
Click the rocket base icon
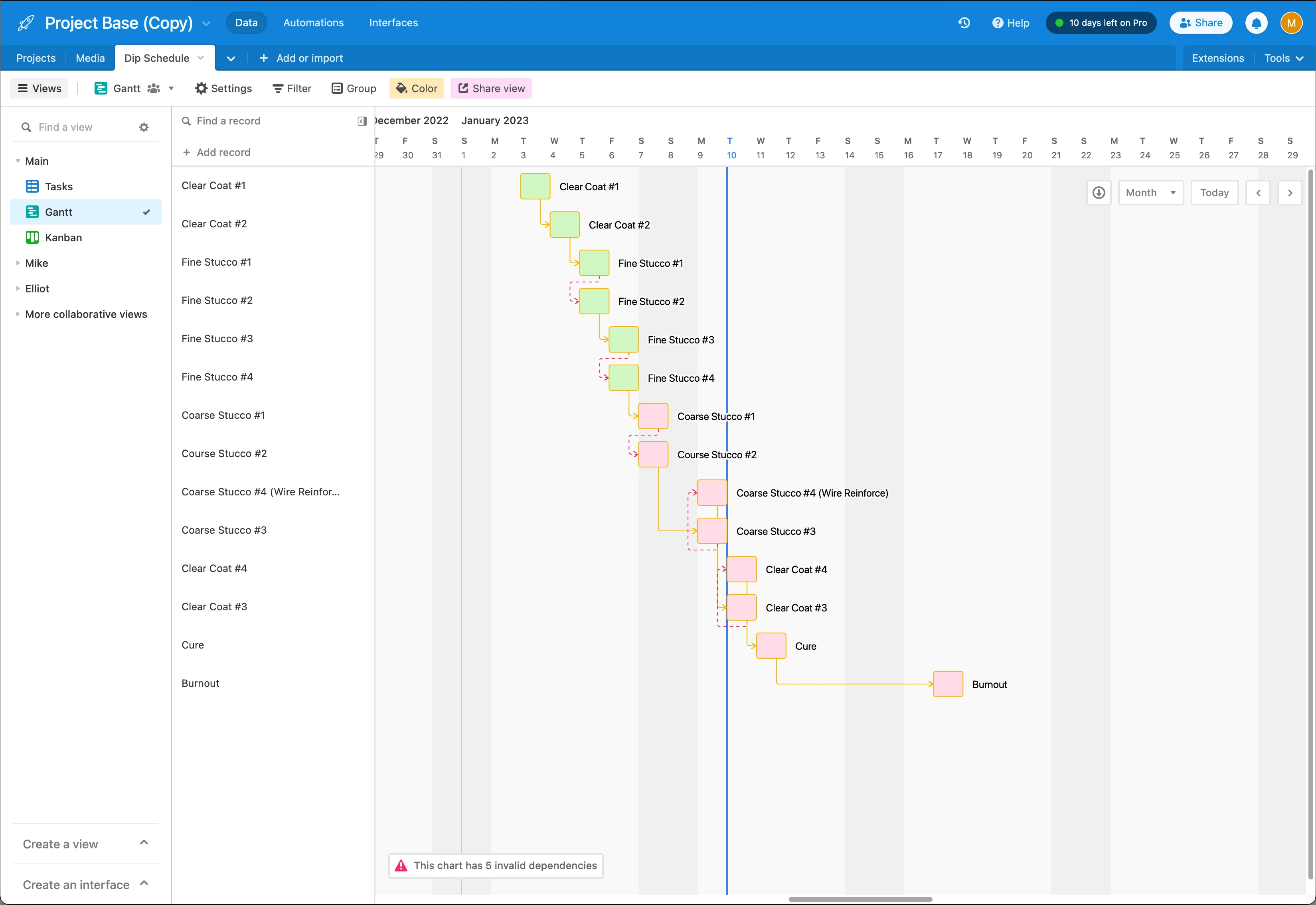(x=26, y=23)
